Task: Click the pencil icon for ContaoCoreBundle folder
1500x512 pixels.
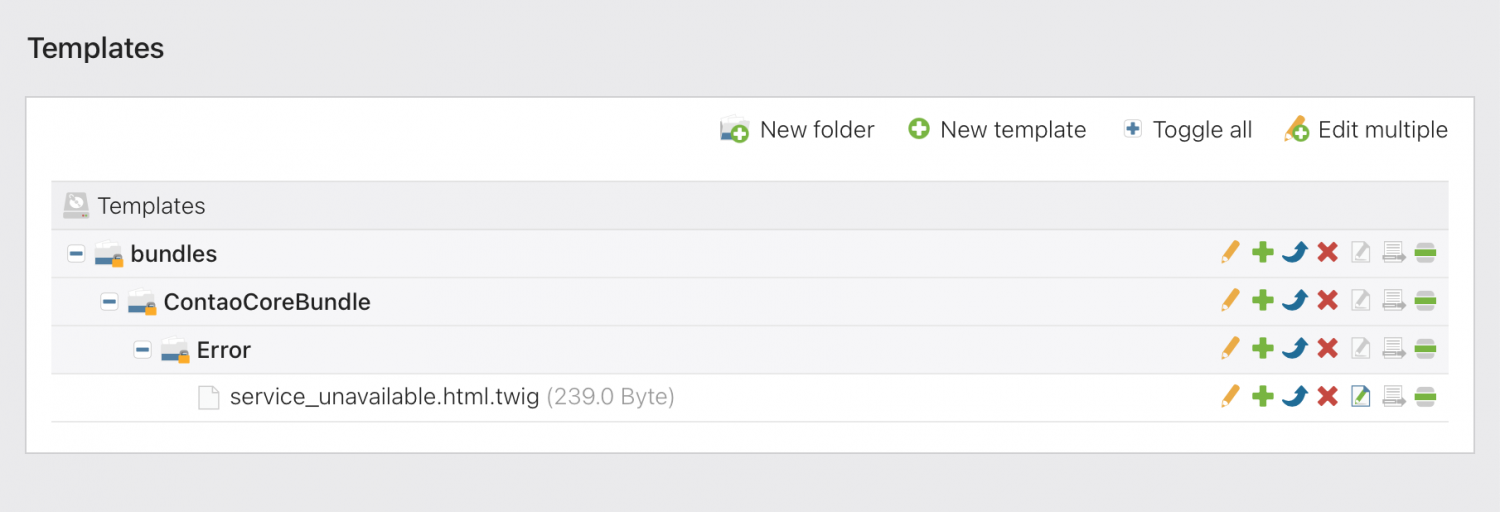Action: (x=1230, y=301)
